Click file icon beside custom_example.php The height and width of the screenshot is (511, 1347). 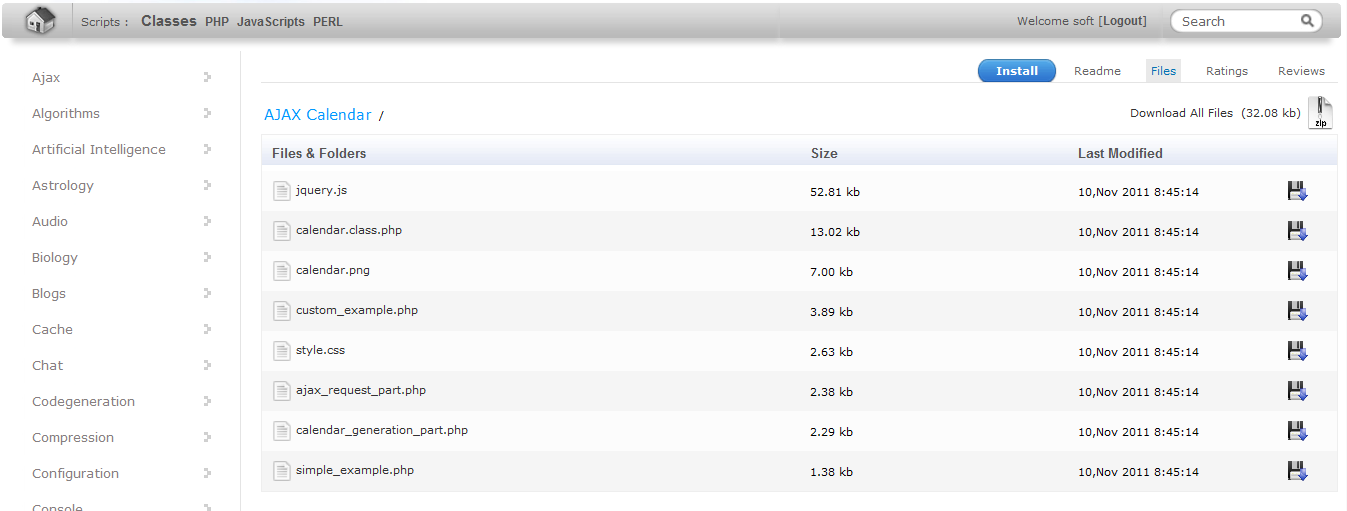pyautogui.click(x=282, y=311)
